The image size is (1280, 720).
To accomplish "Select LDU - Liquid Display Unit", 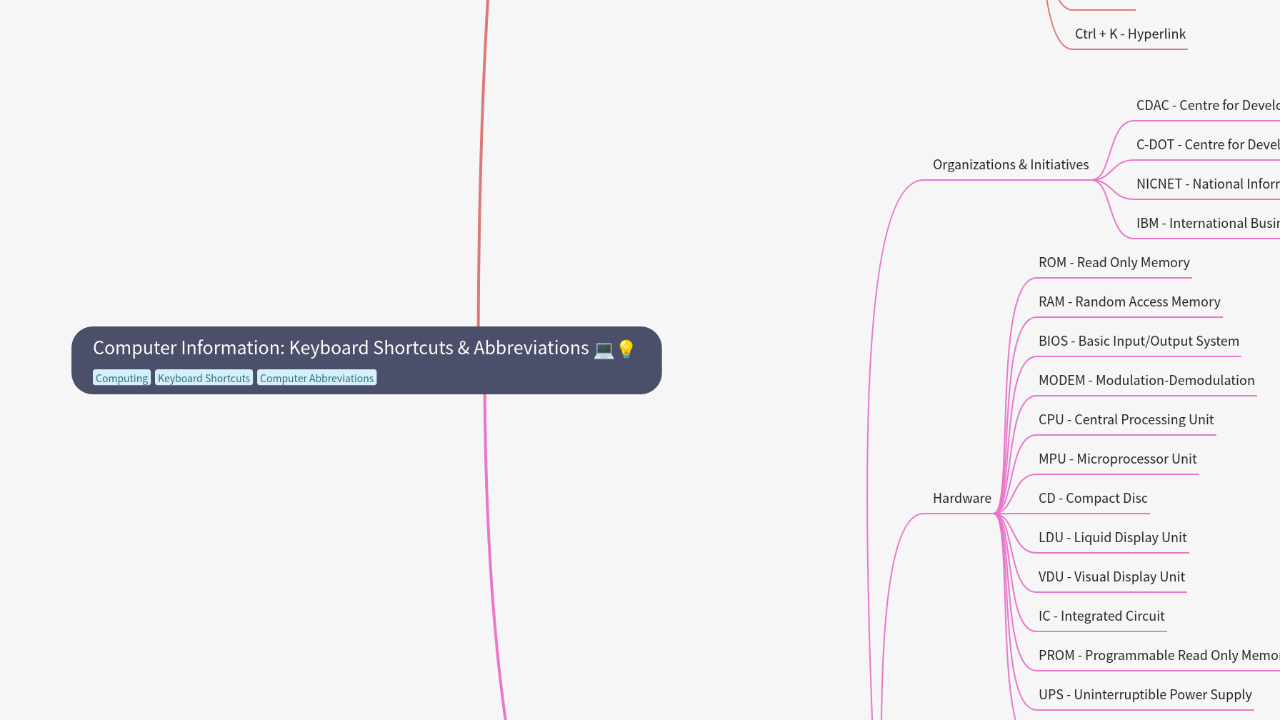I will tap(1112, 538).
